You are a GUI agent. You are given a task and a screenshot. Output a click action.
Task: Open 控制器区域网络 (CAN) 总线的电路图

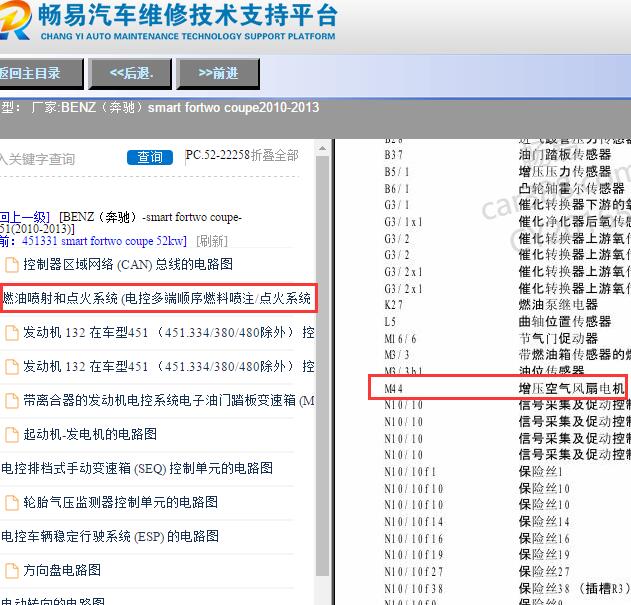point(128,264)
